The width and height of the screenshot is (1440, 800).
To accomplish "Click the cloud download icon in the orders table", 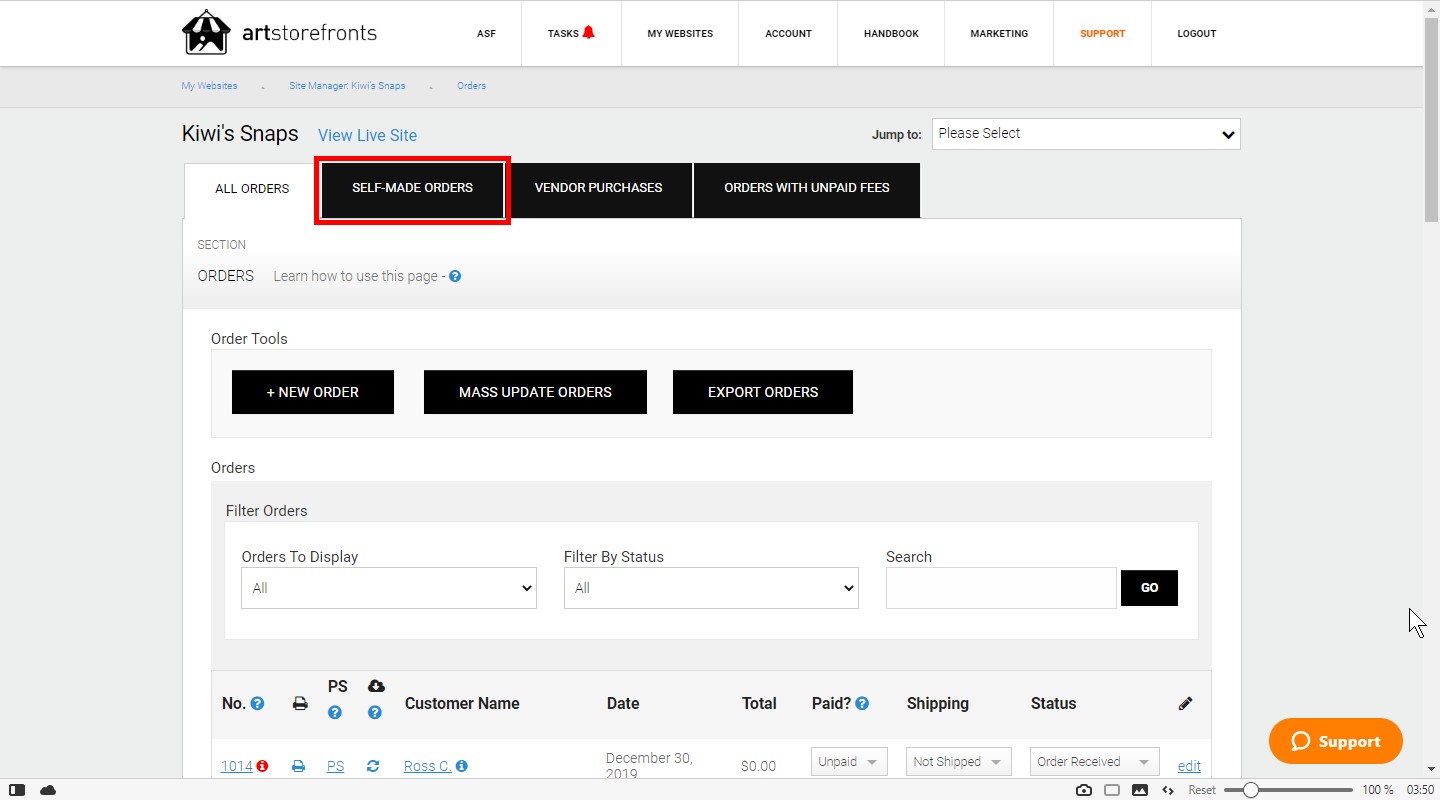I will click(x=376, y=686).
